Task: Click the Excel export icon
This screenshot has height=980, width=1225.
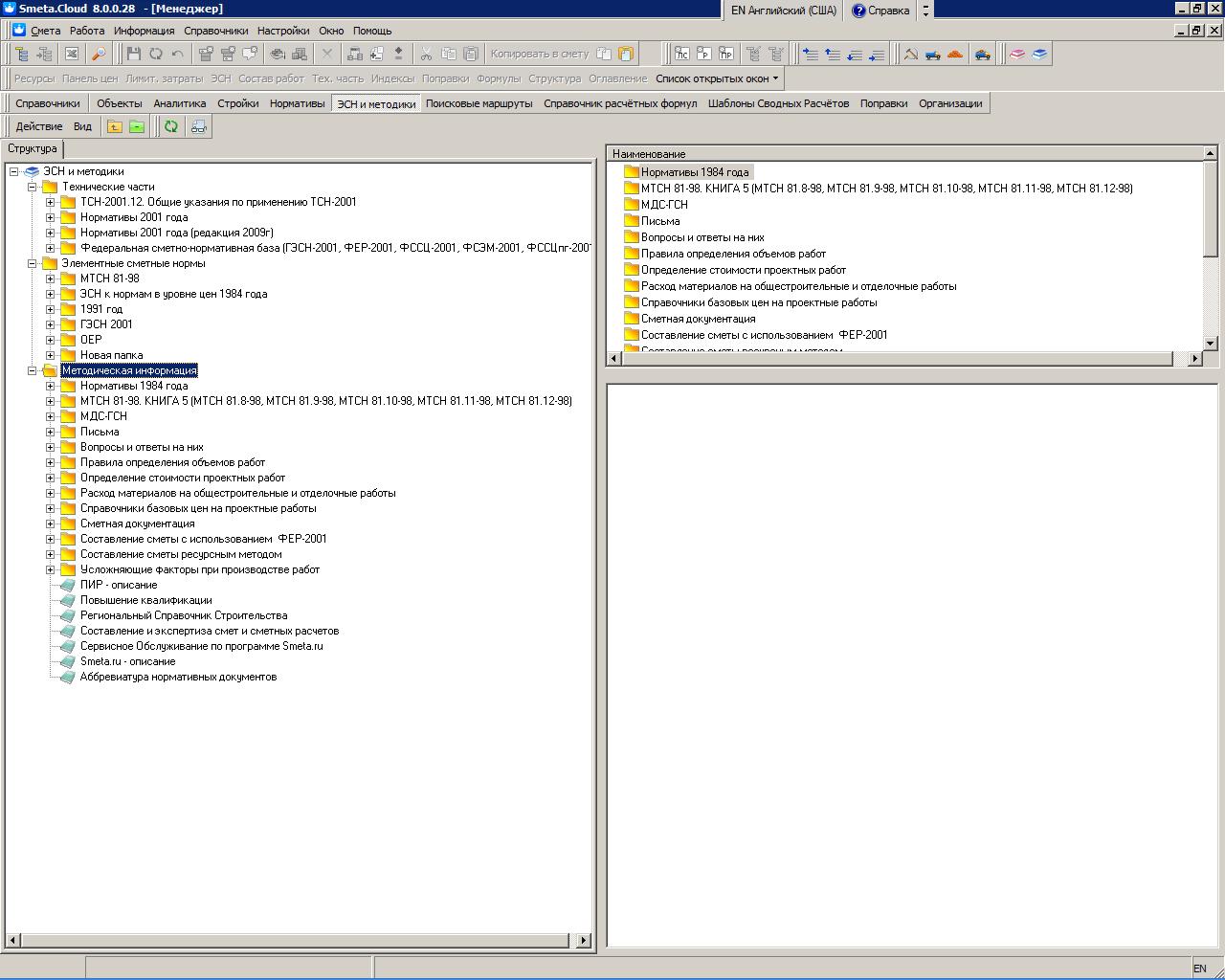Action: coord(71,54)
